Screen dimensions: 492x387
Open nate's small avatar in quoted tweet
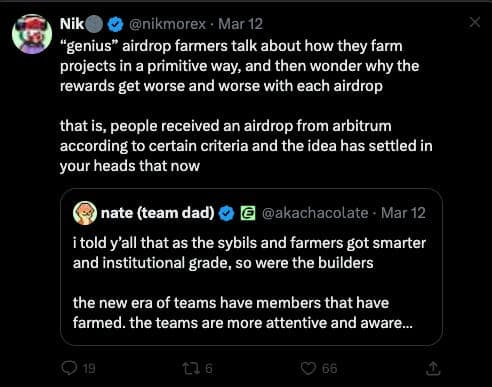coord(85,213)
